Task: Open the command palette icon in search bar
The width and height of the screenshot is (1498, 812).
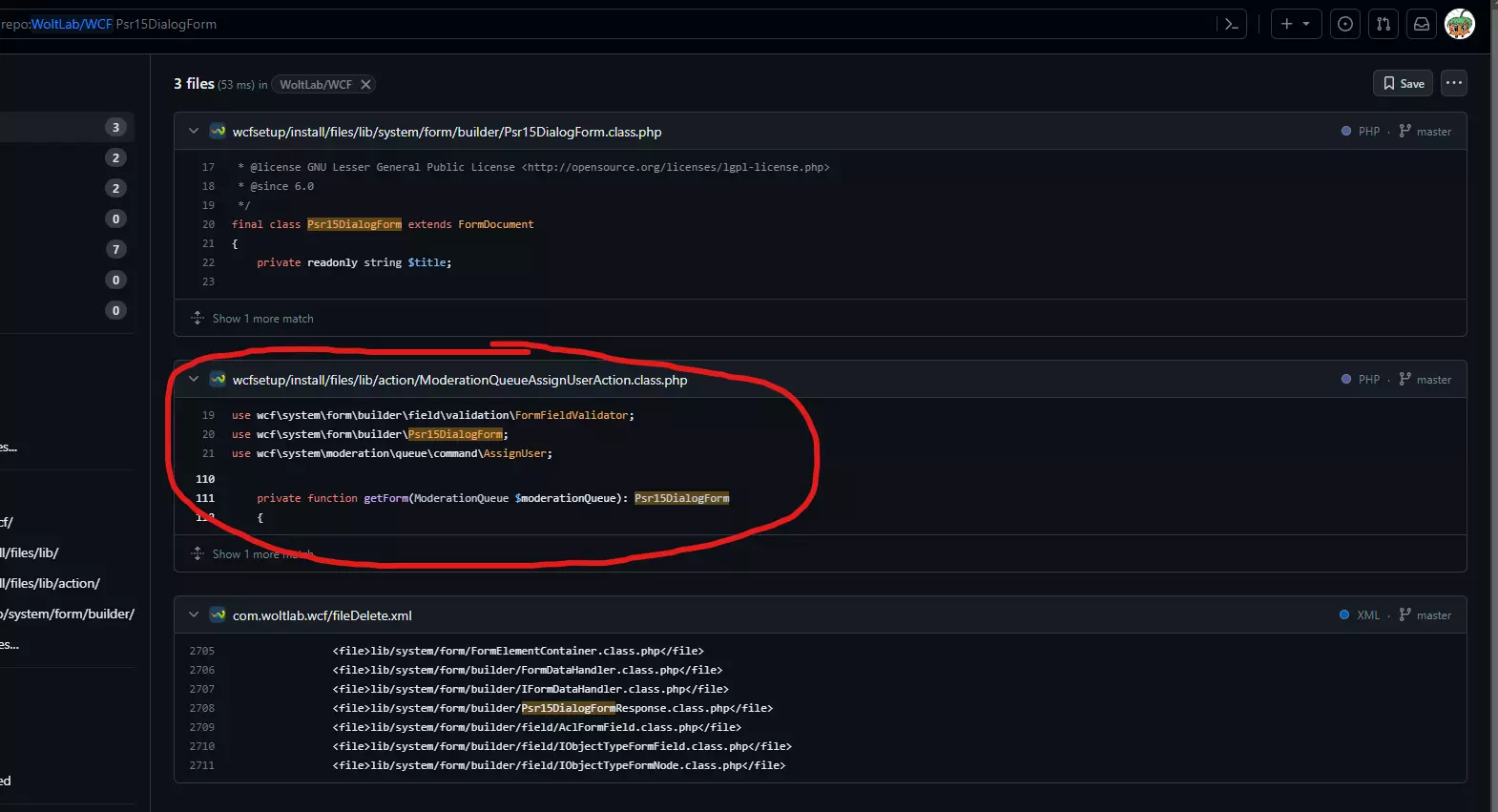Action: 1232,24
